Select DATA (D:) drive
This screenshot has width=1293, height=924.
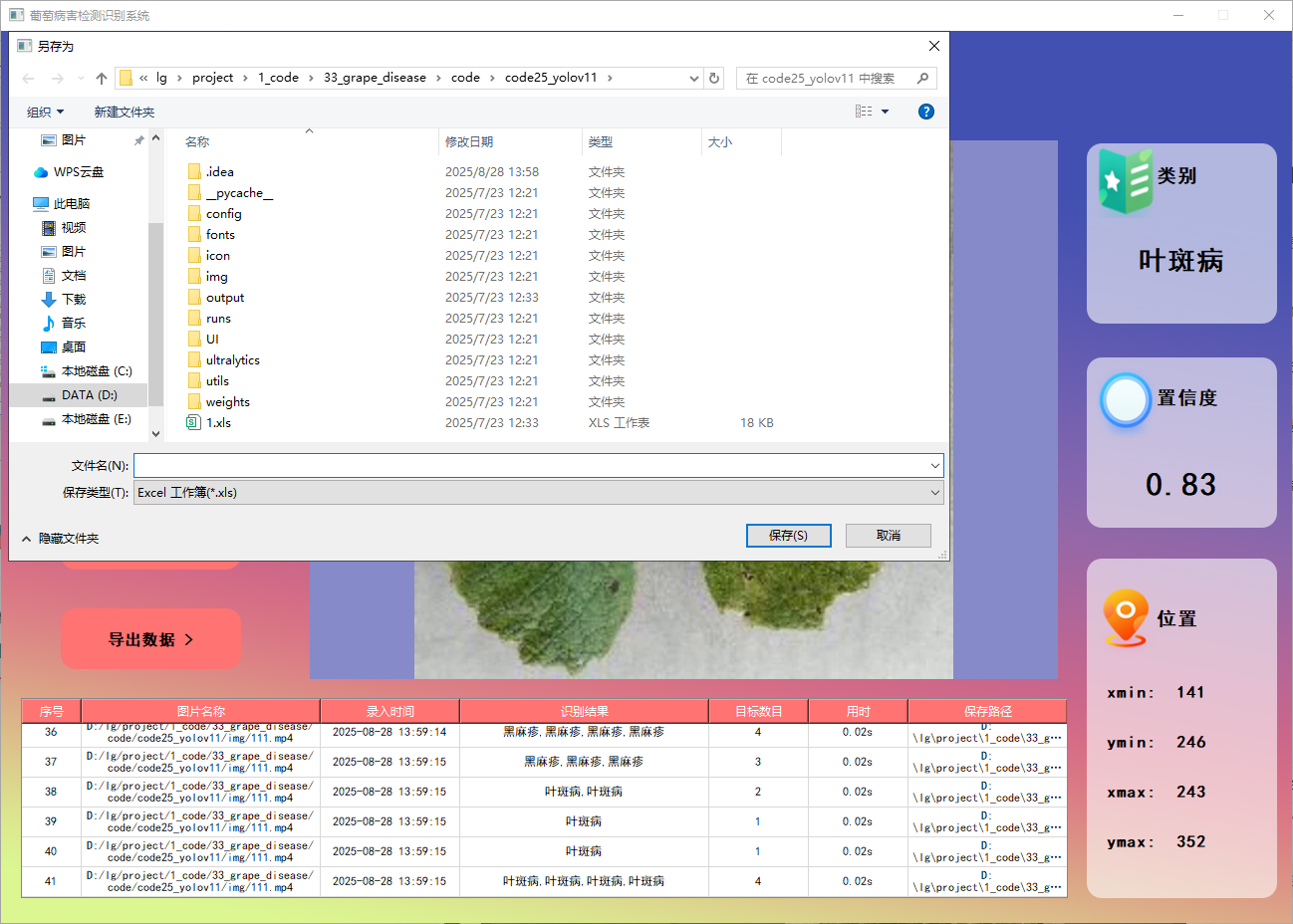click(80, 394)
